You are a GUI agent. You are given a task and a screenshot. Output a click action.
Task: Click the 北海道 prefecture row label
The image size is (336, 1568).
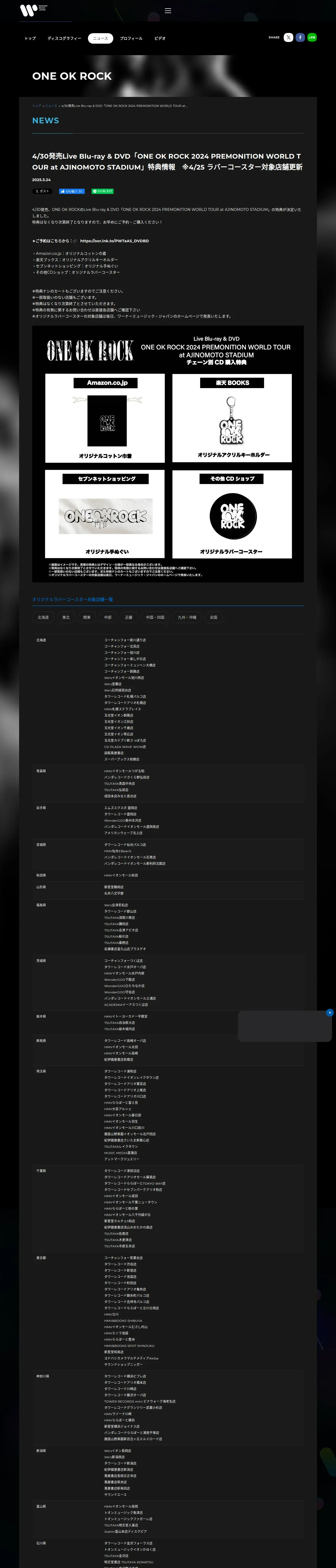tap(41, 640)
